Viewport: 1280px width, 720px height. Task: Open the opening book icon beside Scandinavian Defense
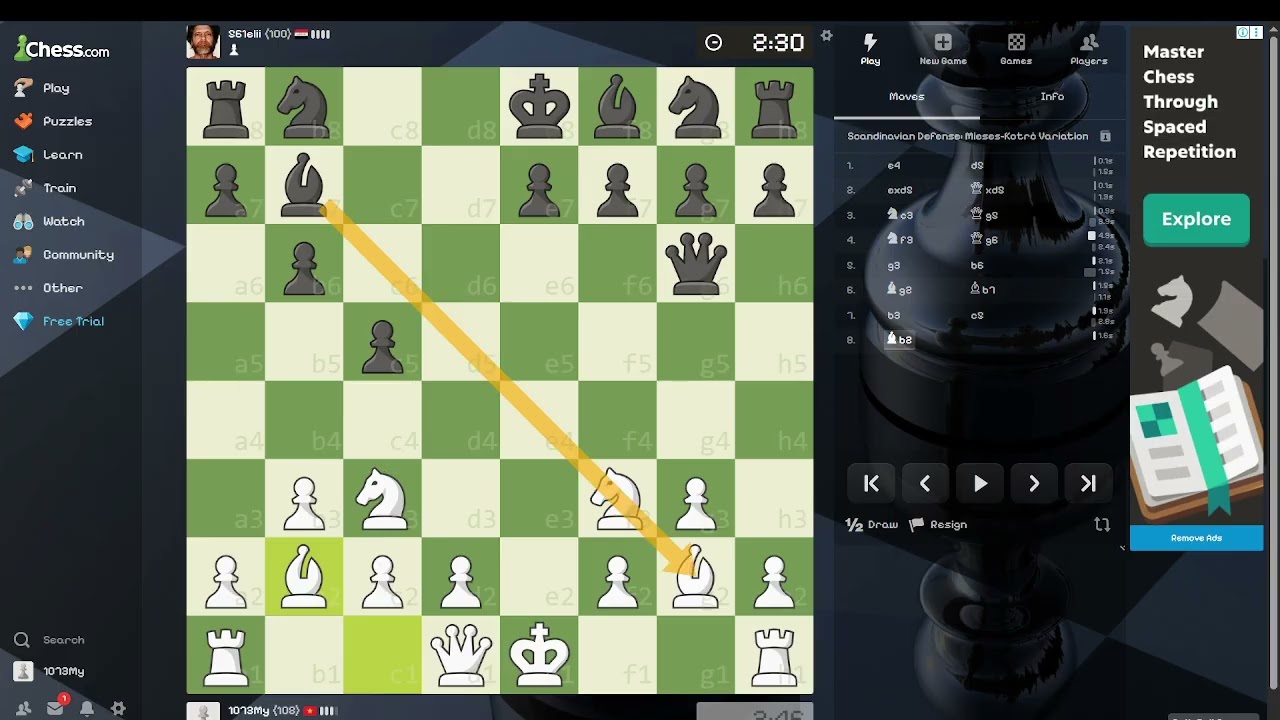pos(1105,136)
